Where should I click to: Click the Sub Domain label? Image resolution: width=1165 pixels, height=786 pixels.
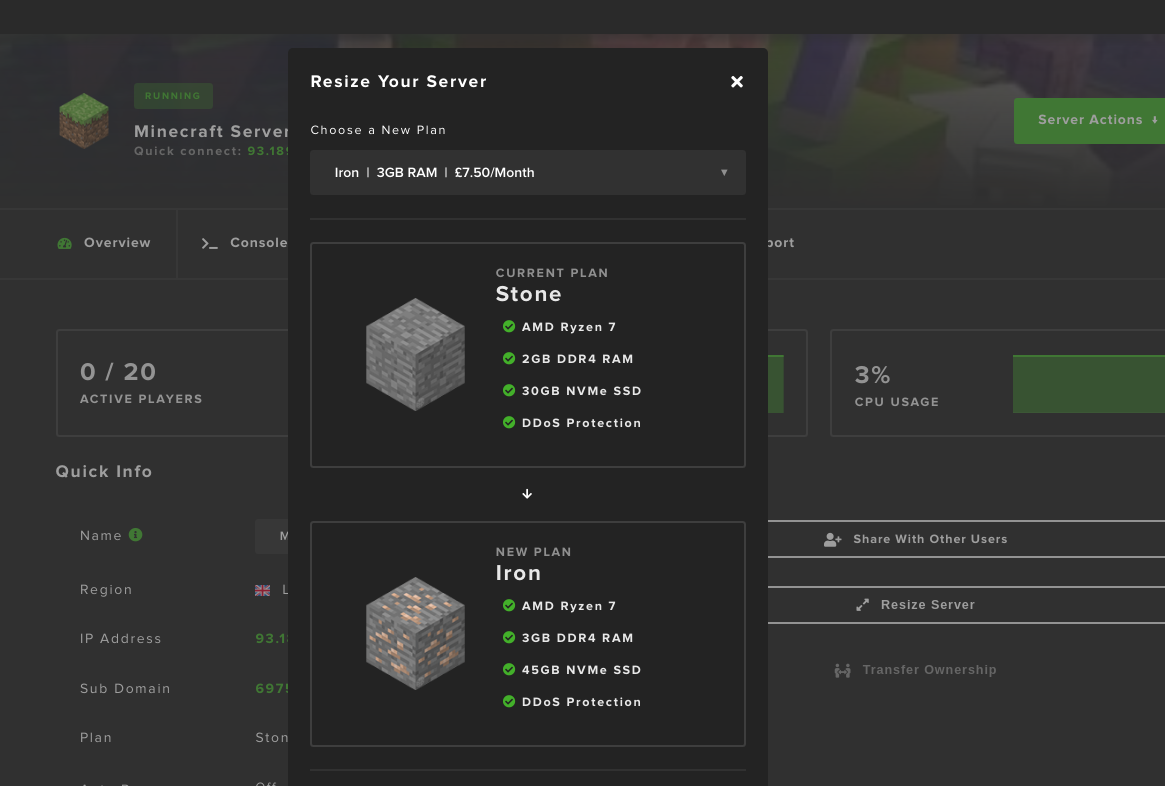(125, 689)
